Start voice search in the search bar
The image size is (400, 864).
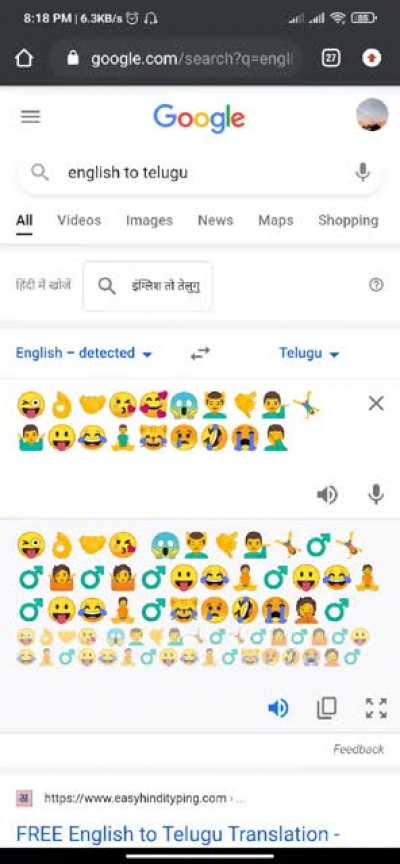click(x=363, y=172)
